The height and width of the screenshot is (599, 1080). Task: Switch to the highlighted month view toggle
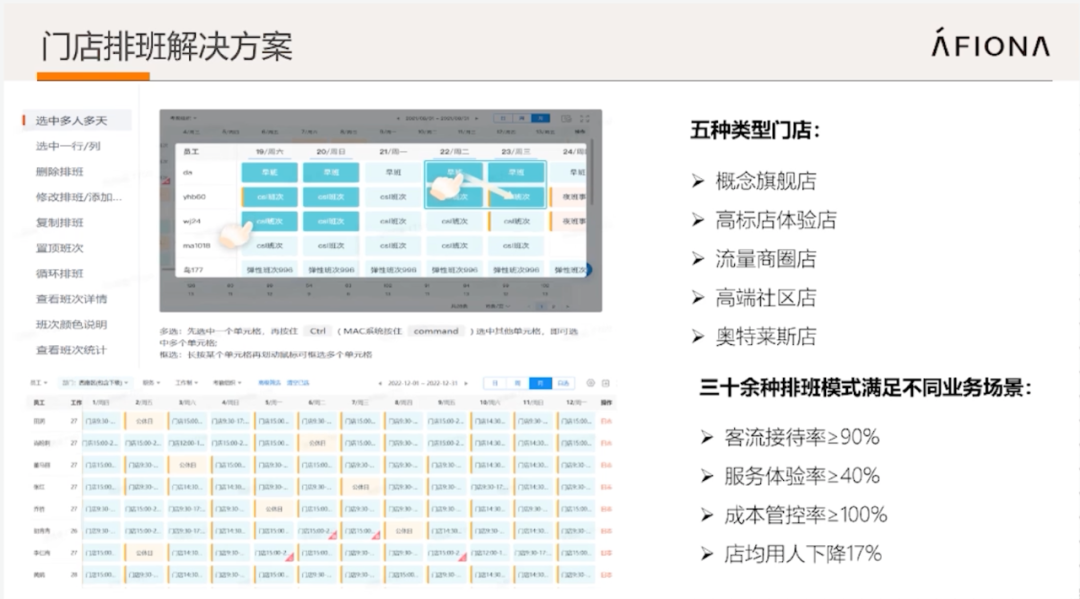[x=540, y=383]
